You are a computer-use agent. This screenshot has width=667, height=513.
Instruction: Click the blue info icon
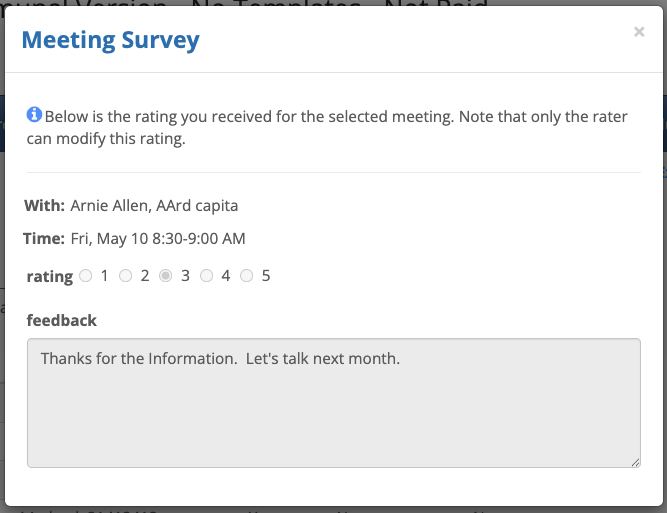point(34,115)
